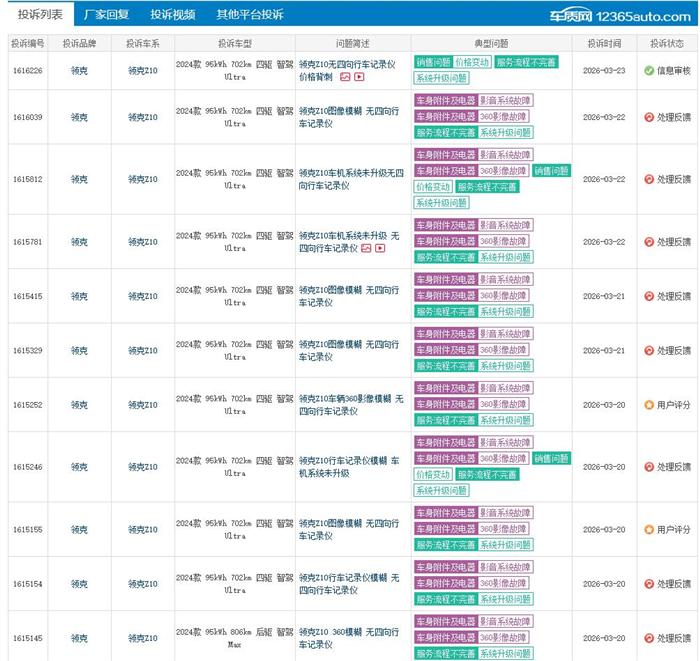Click orange 用户评分 icon for complaint 1615155
The height and width of the screenshot is (661, 700).
click(649, 530)
